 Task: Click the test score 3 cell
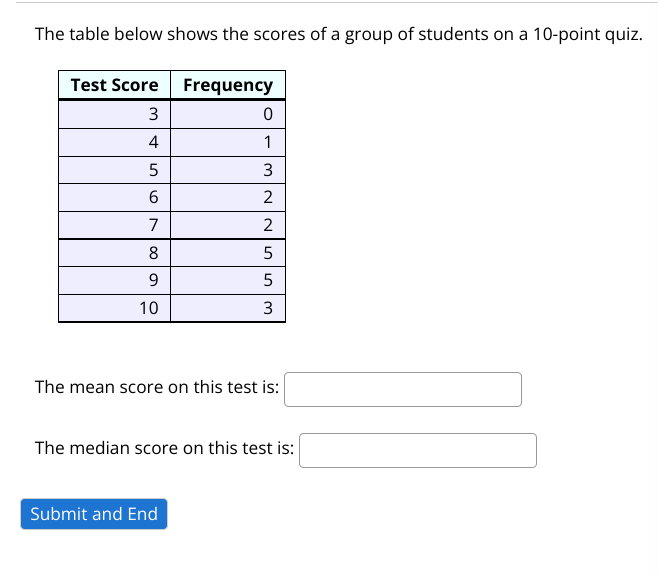pyautogui.click(x=115, y=114)
